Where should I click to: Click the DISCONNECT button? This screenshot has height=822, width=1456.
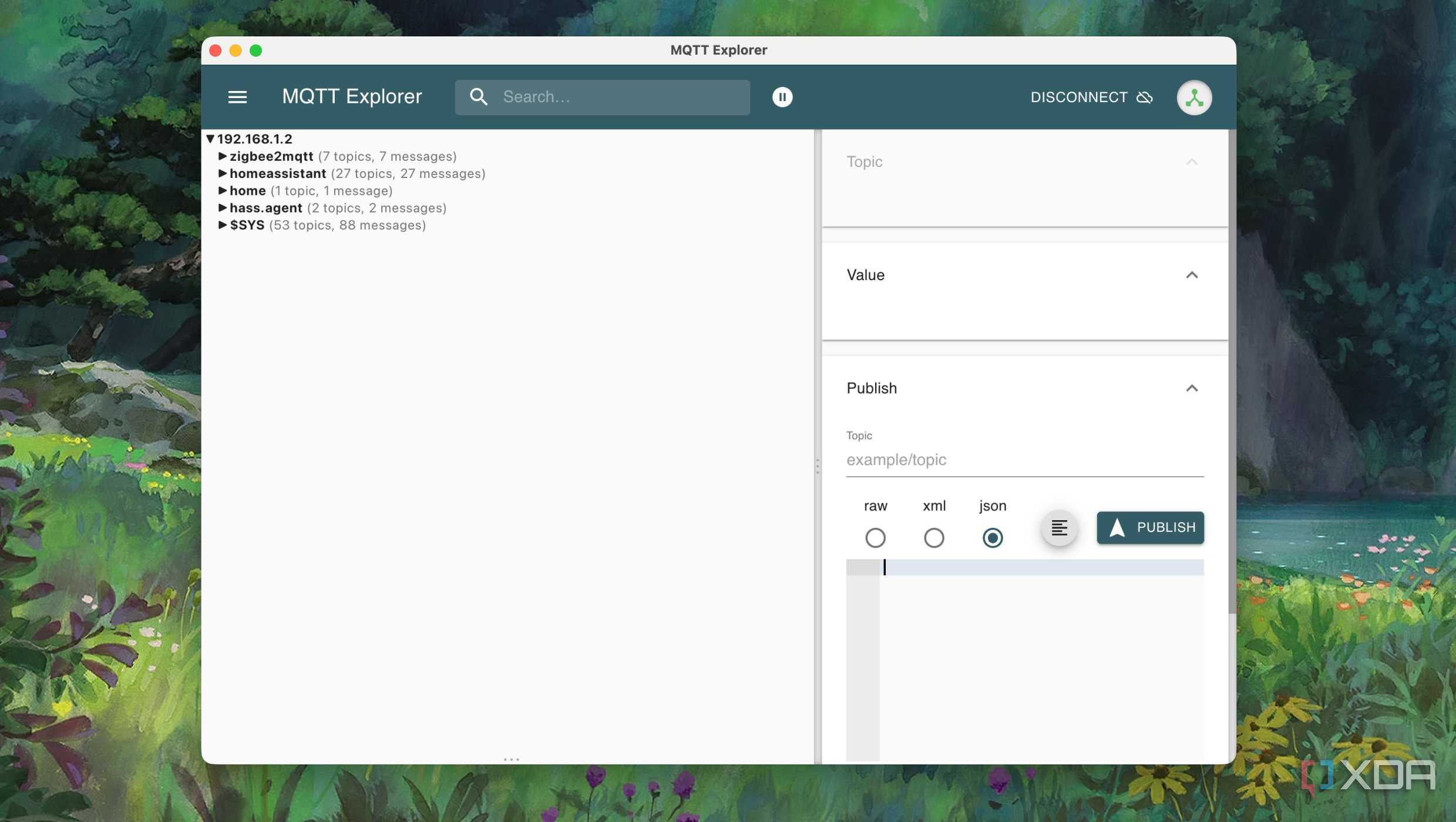(1091, 97)
